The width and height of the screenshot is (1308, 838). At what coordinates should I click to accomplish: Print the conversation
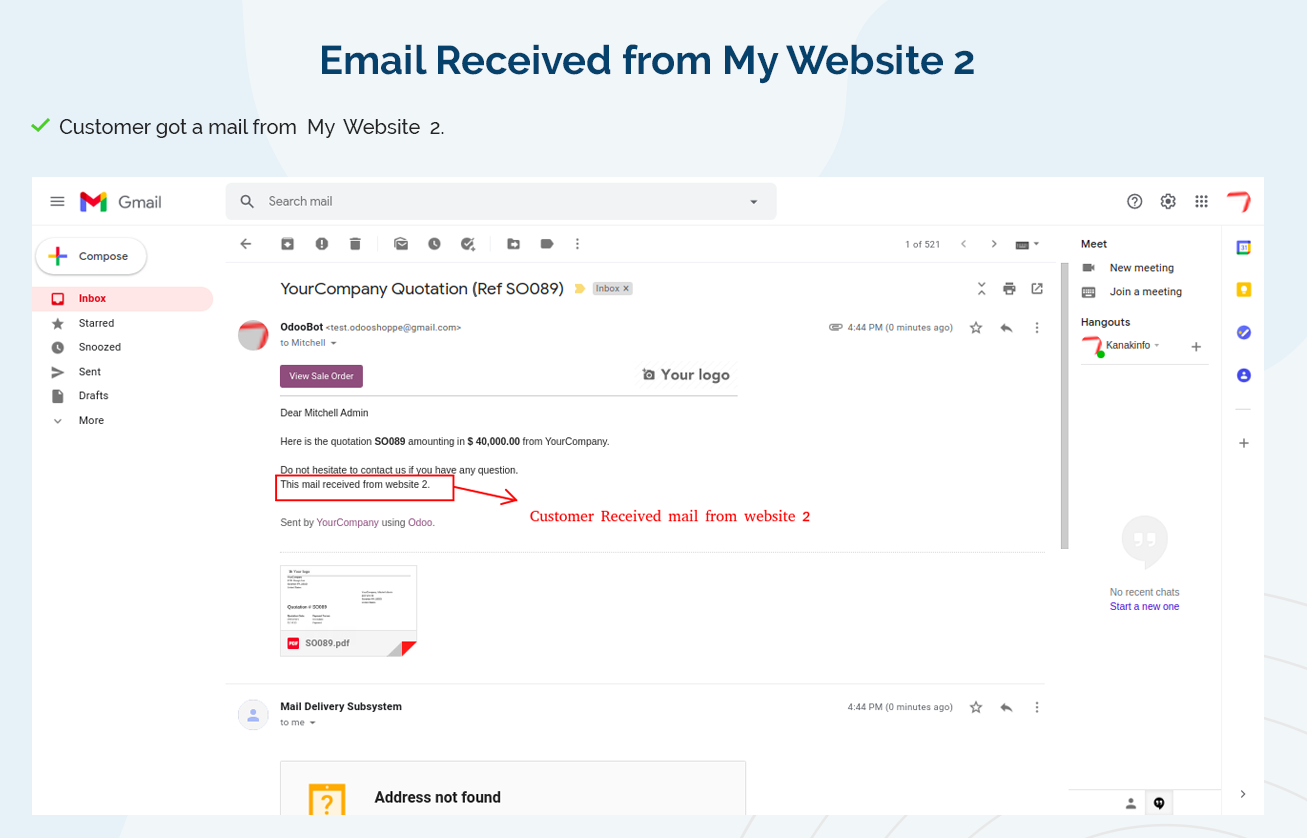tap(1009, 289)
